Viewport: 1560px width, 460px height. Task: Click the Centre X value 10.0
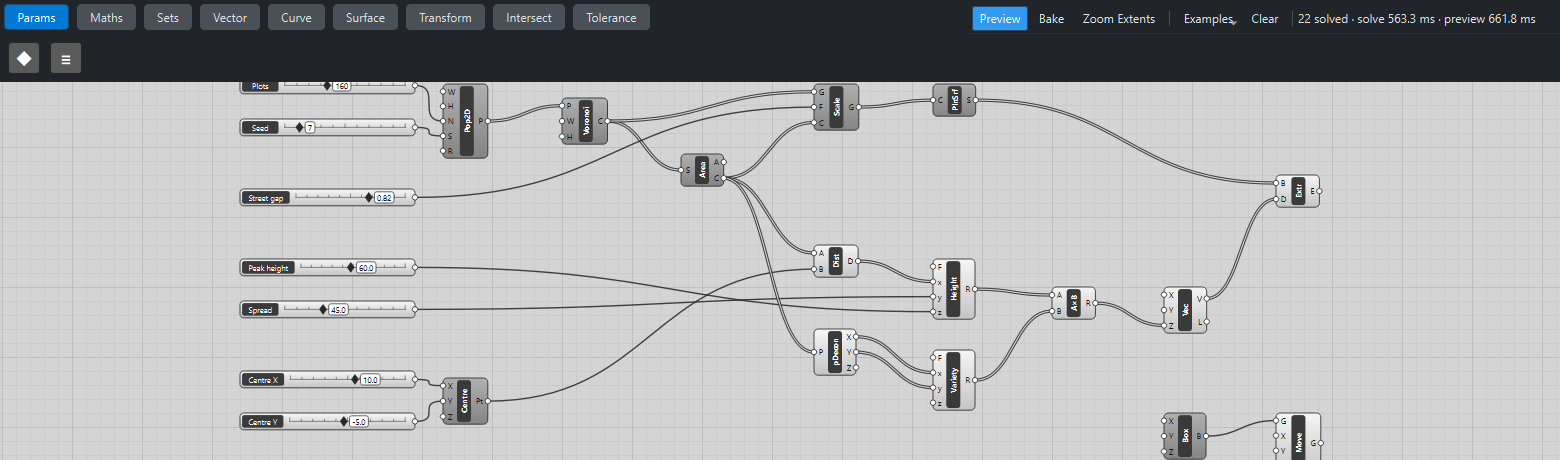[x=370, y=380]
